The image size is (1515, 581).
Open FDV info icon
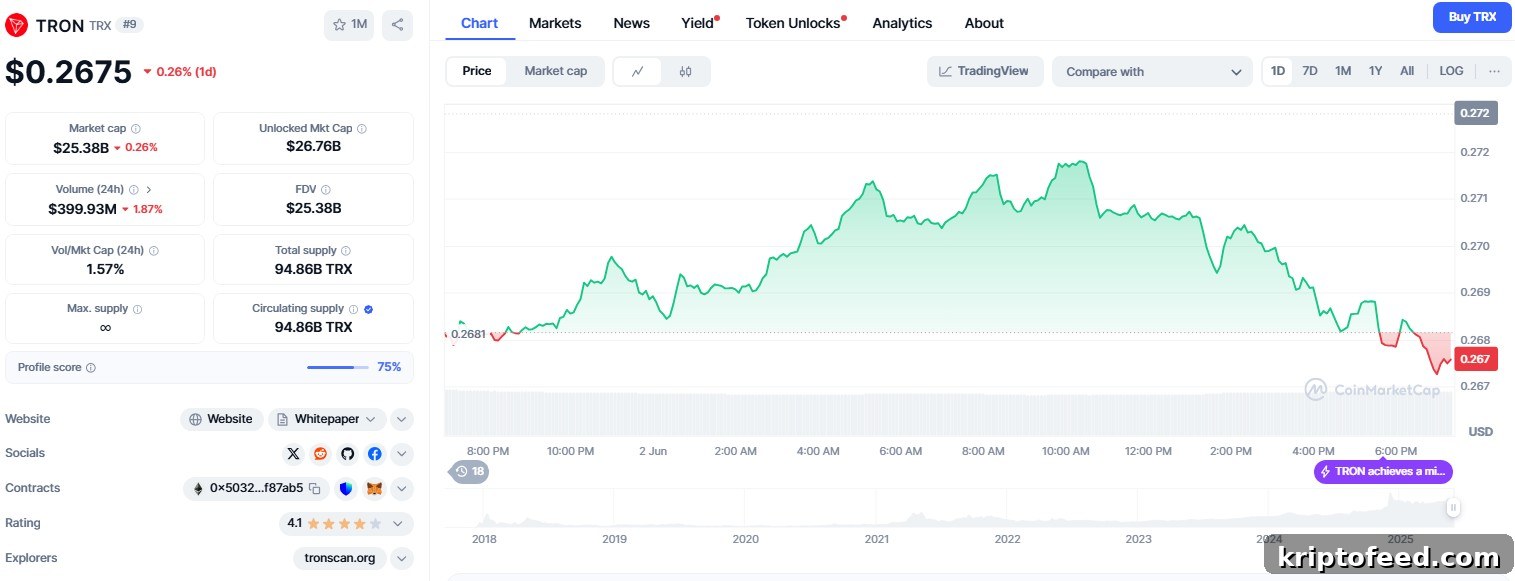pyautogui.click(x=326, y=189)
